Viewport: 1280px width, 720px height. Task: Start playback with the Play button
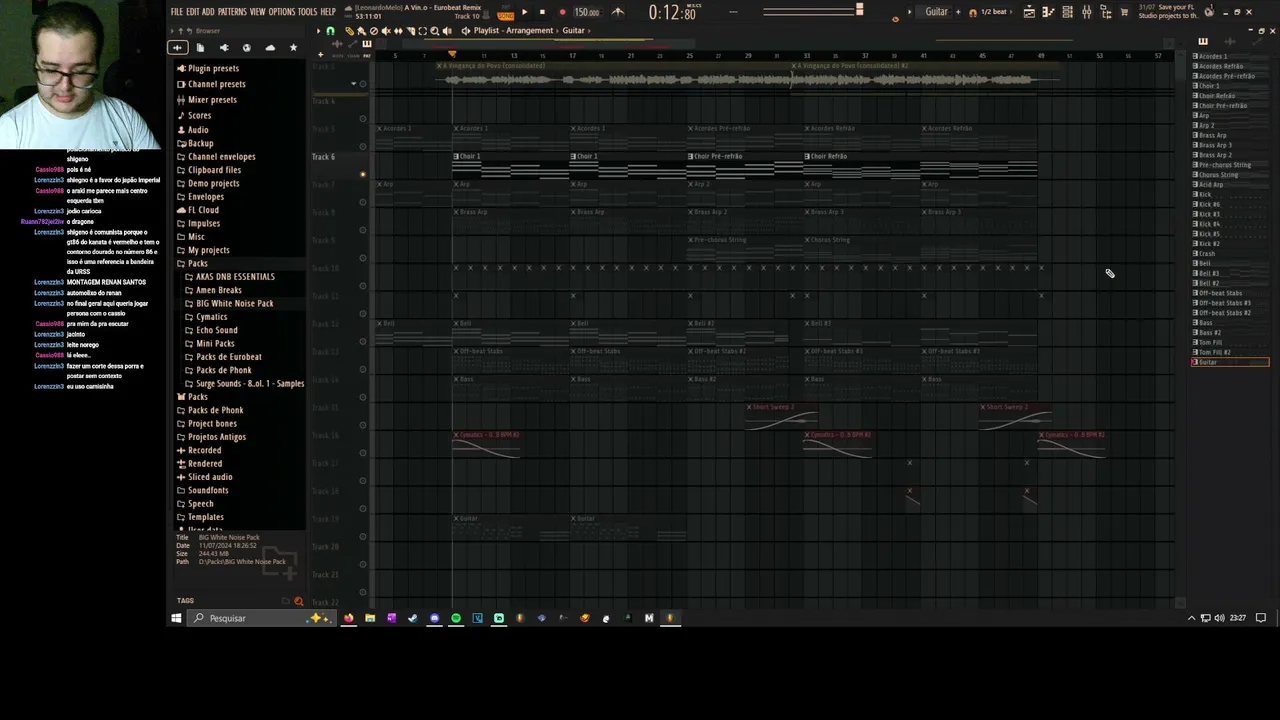point(524,12)
